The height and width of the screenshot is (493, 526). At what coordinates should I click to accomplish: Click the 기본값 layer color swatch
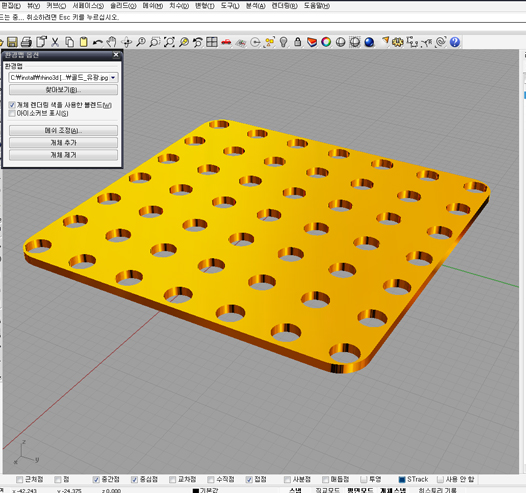coord(196,490)
